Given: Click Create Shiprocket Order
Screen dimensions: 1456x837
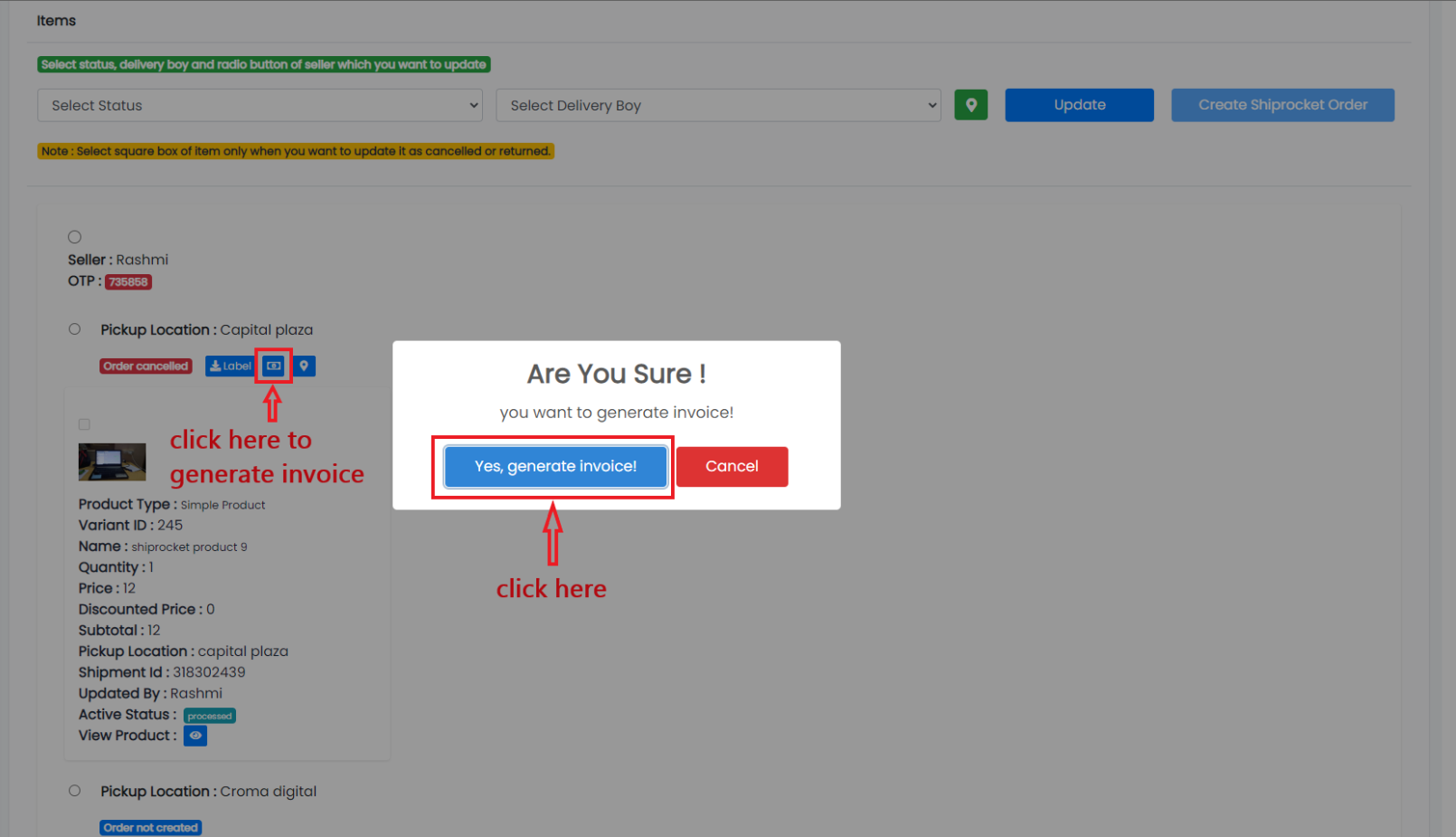Looking at the screenshot, I should tap(1282, 105).
